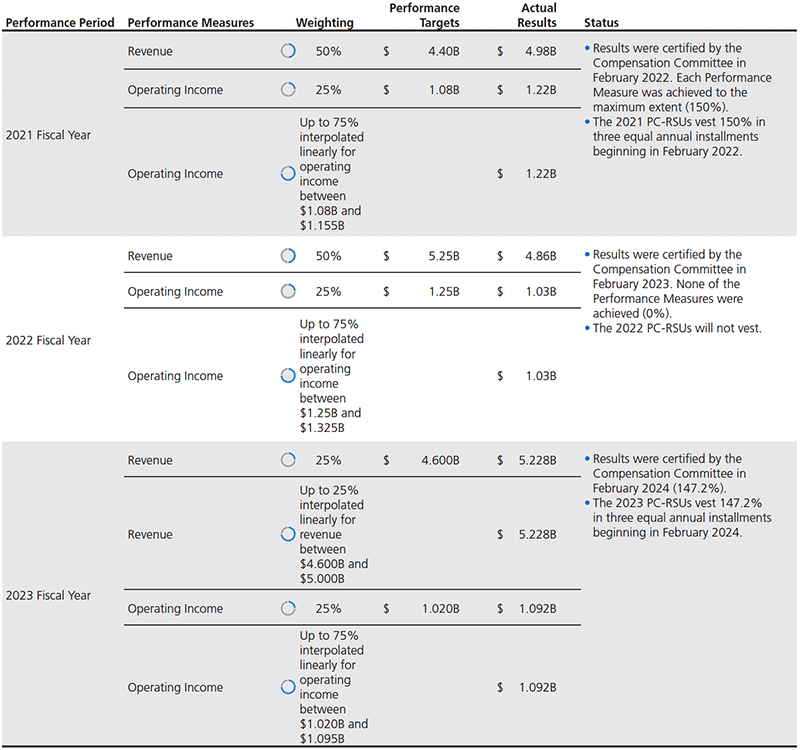Click the icon beside 2023 revenue interpolation between $4.600B and $5.000B
Image resolution: width=800 pixels, height=750 pixels.
[x=288, y=535]
